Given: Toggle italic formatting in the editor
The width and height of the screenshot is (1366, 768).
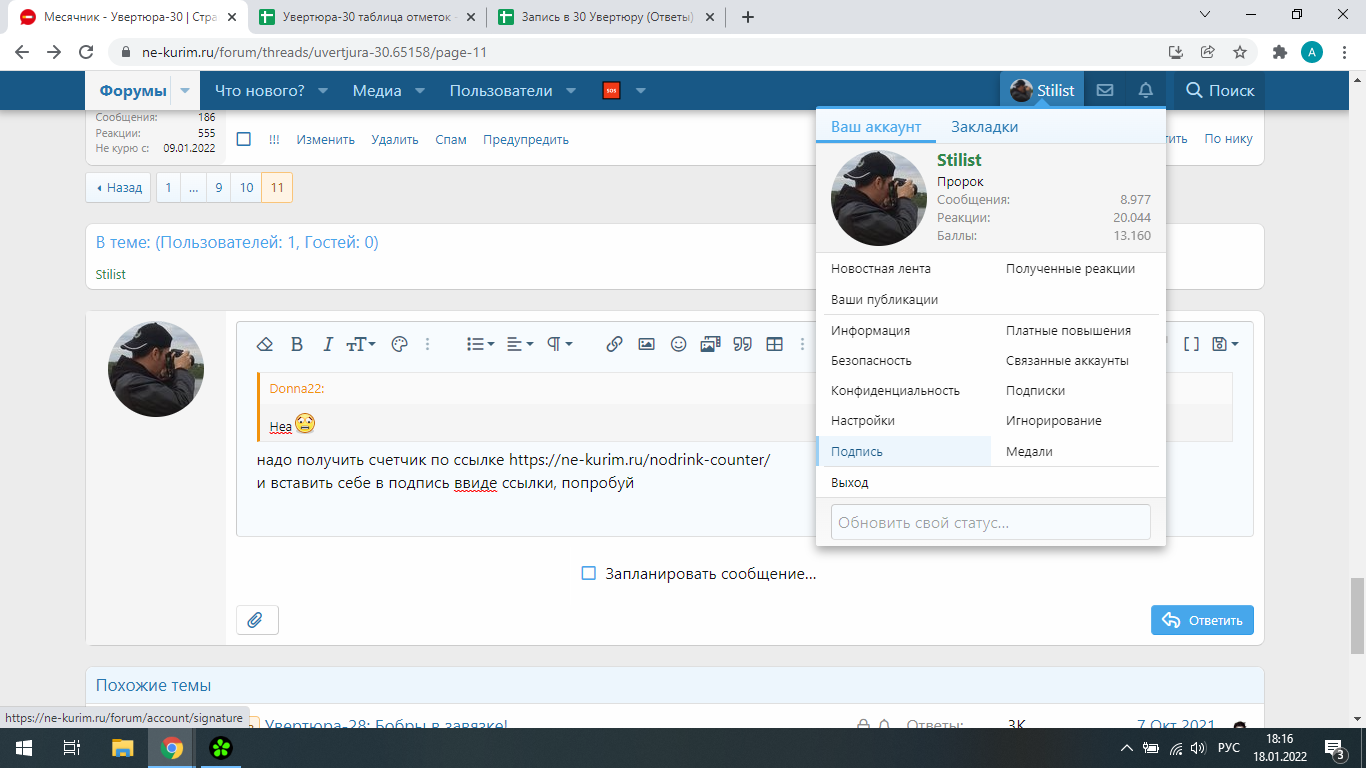Looking at the screenshot, I should 327,344.
